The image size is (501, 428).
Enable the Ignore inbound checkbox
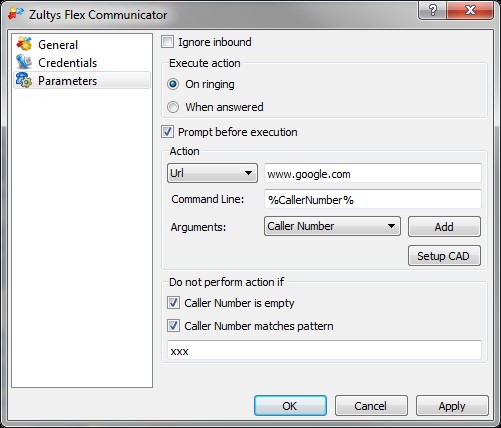coord(167,42)
